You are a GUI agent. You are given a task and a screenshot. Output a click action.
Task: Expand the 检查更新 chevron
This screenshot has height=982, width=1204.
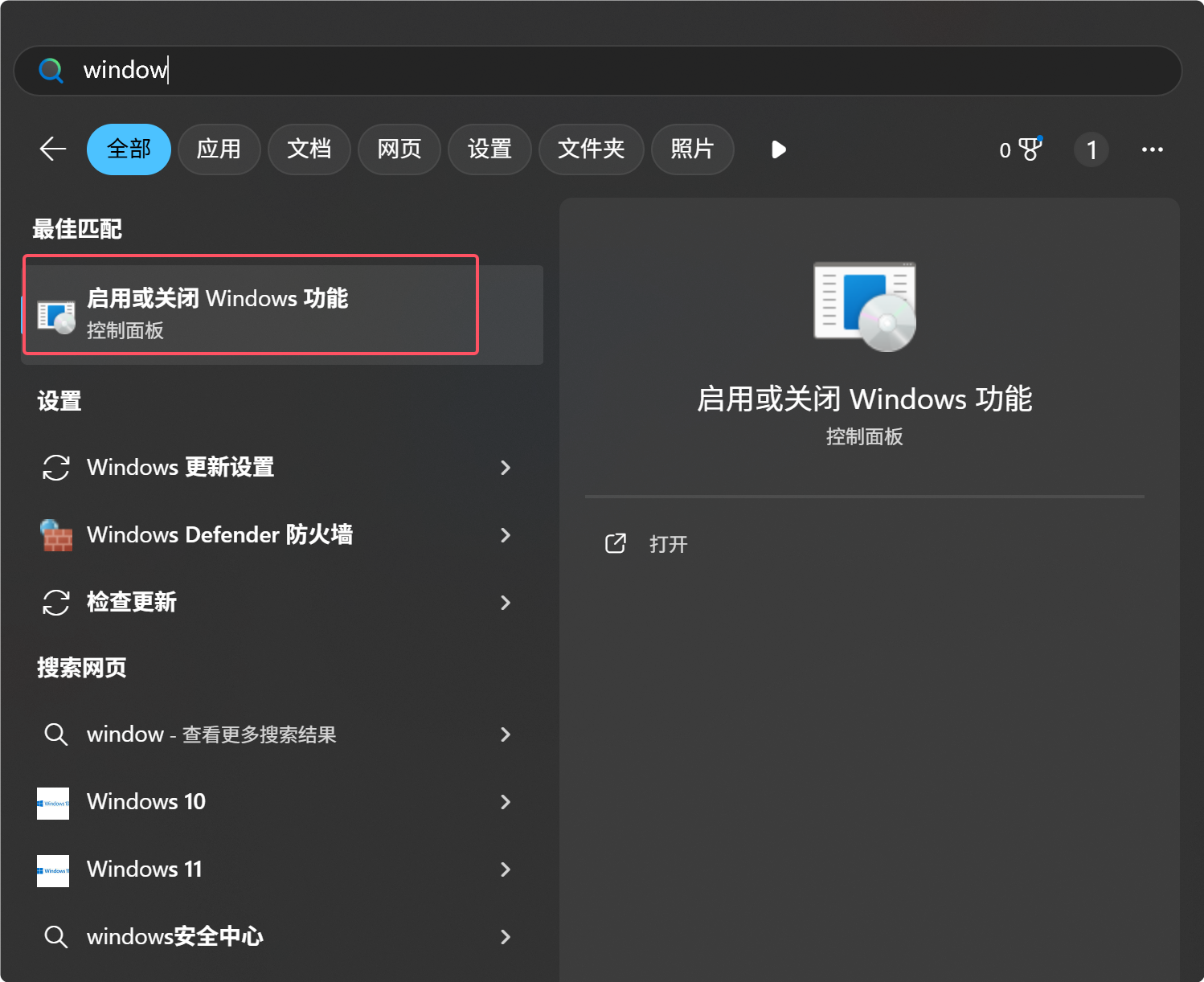506,603
